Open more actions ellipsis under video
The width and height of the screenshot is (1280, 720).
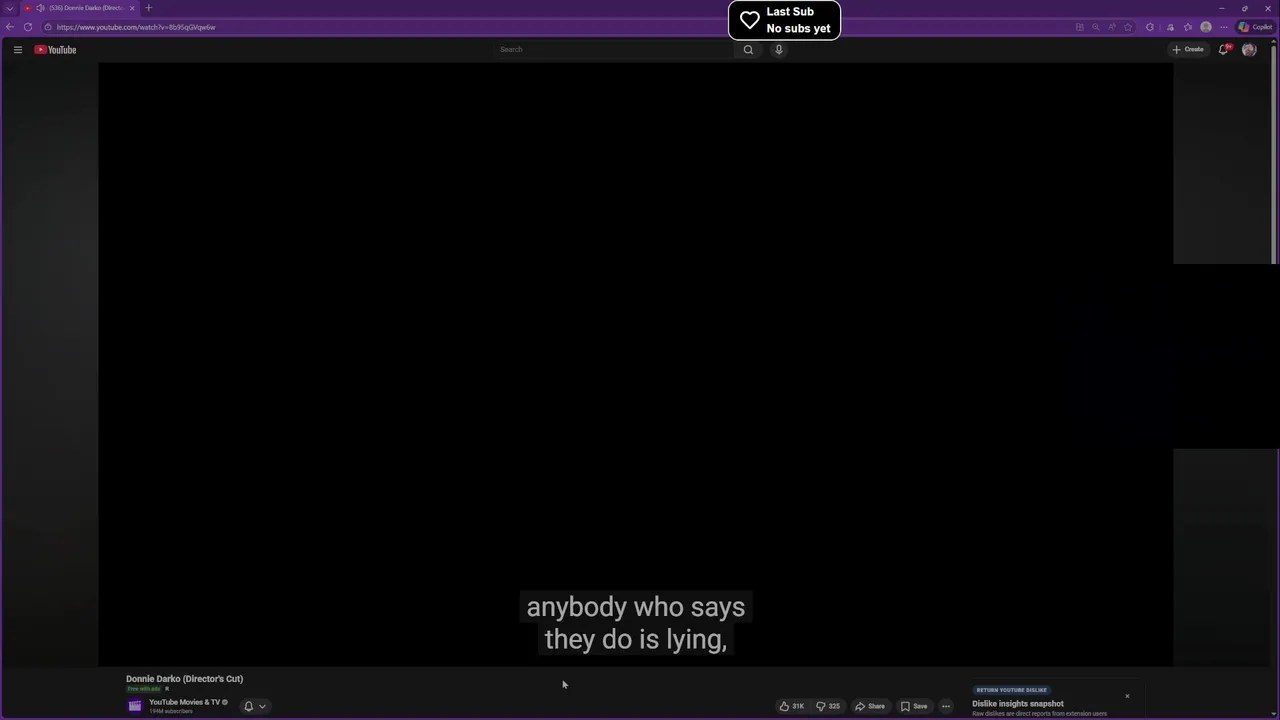point(946,706)
